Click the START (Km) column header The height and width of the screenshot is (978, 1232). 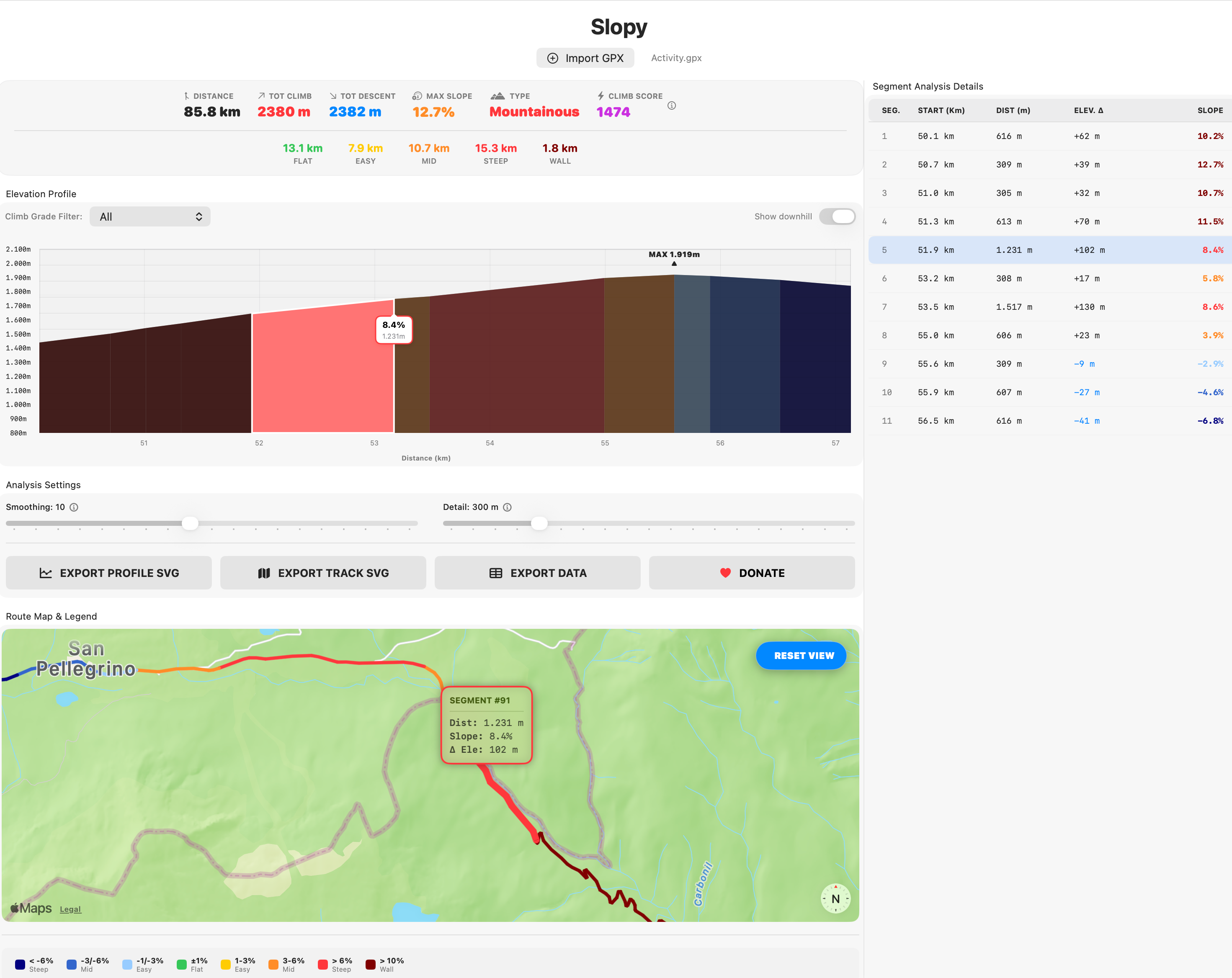[941, 110]
